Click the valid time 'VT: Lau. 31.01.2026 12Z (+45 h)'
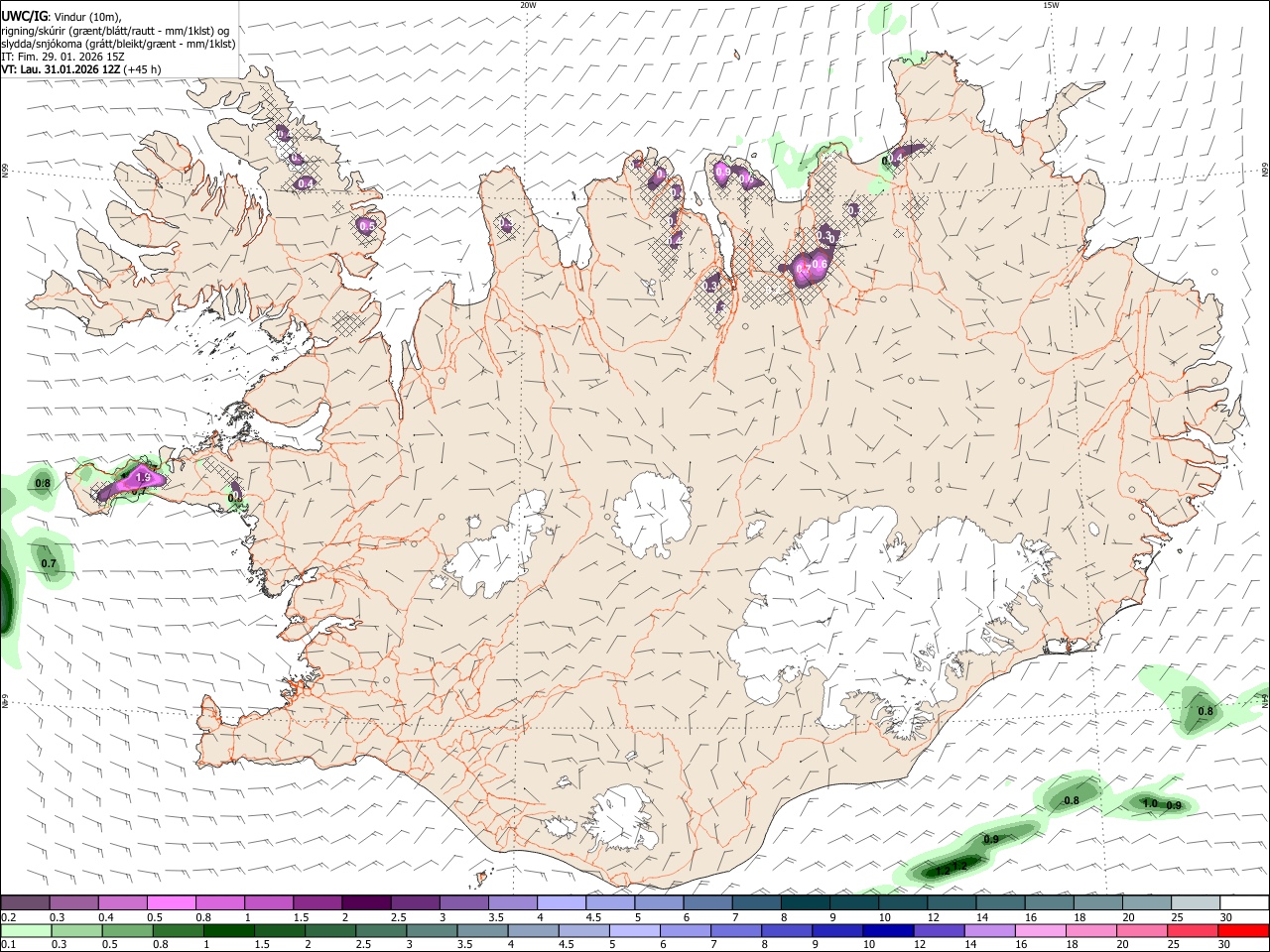This screenshot has height=952, width=1270. (80, 69)
